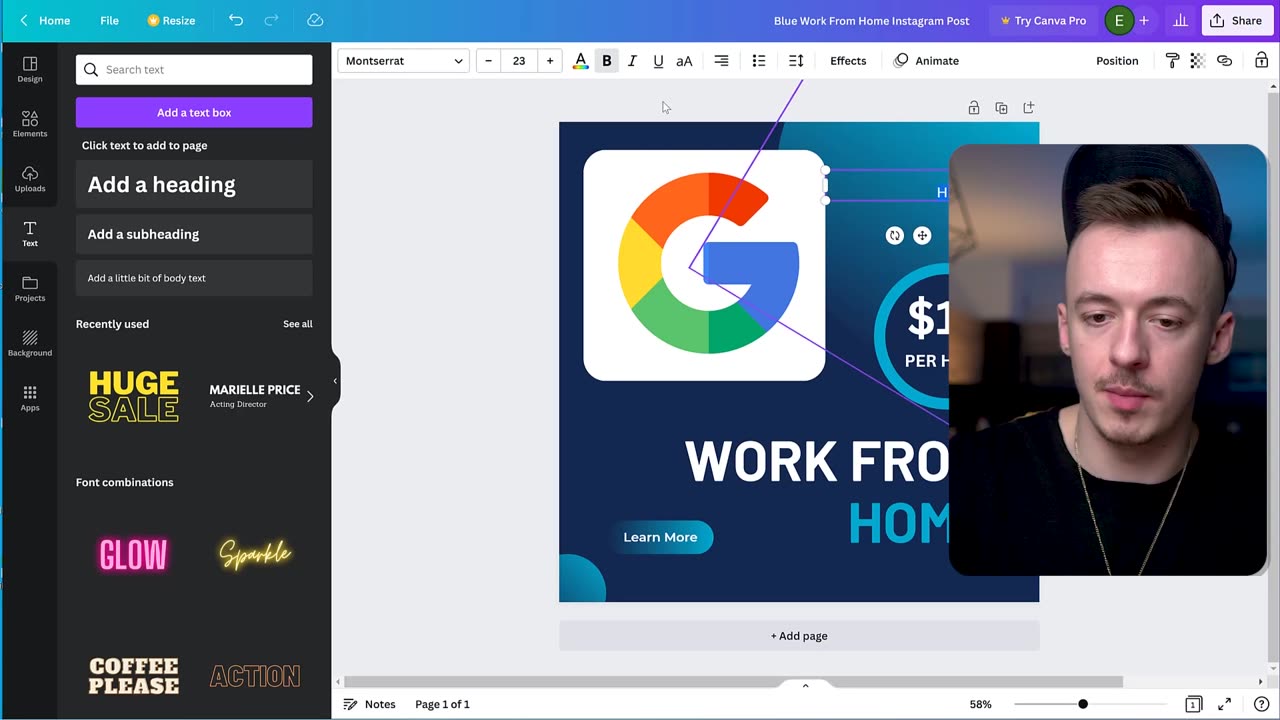Click the Copy style paint roller icon

[1172, 61]
